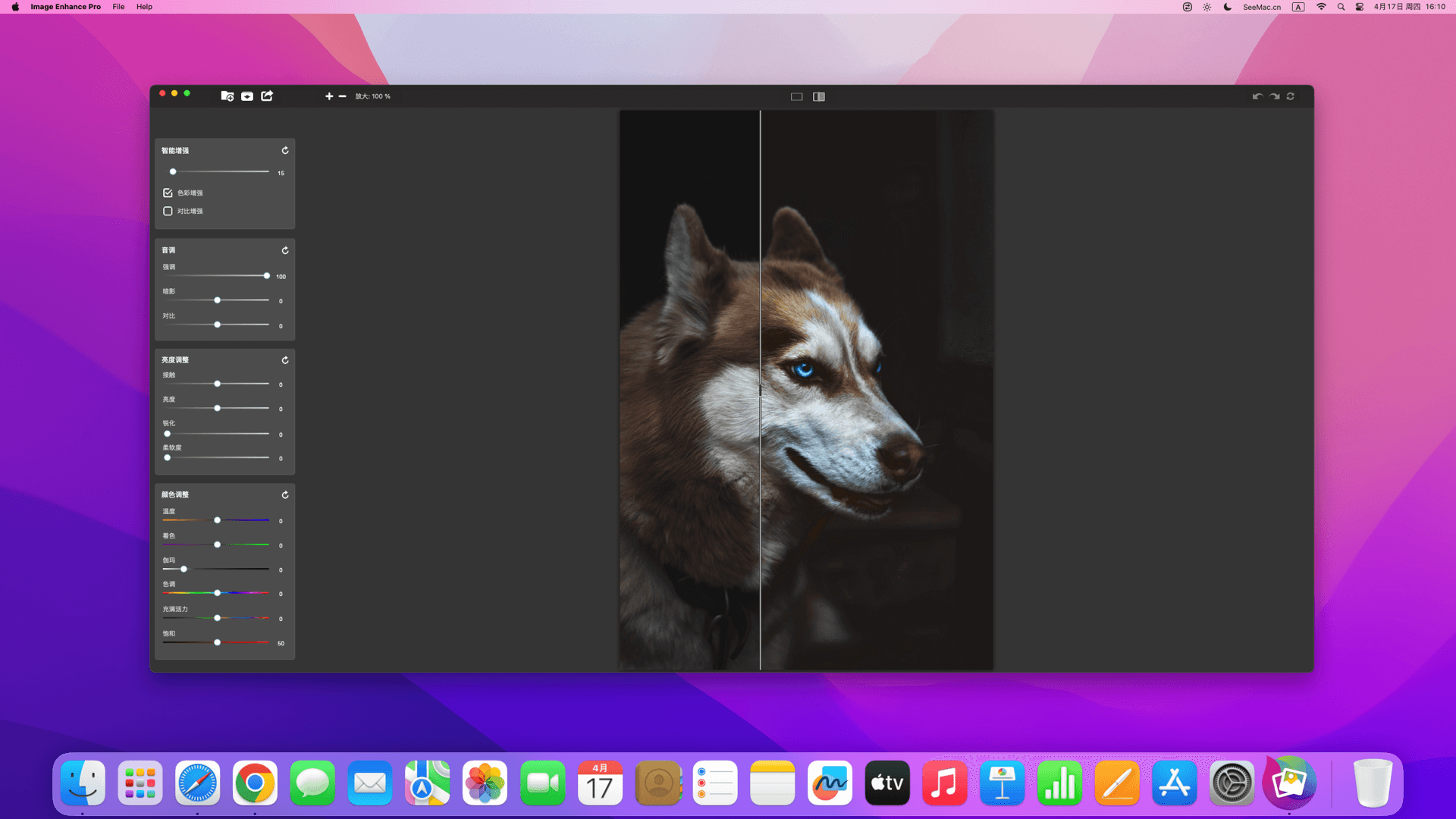Zoom out with the minus icon
Screen dimensions: 1456x819
342,96
